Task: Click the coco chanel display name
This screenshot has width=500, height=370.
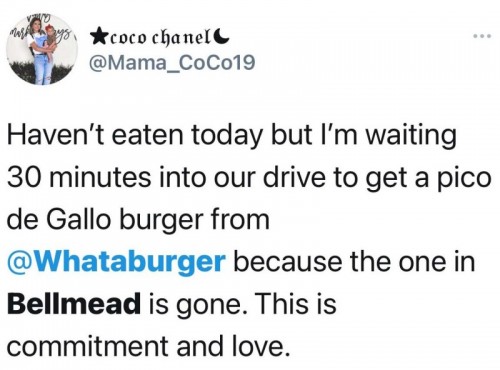Action: 161,39
